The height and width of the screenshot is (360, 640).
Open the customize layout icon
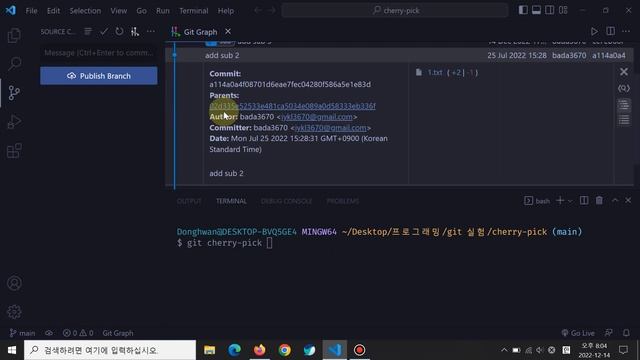pyautogui.click(x=563, y=10)
